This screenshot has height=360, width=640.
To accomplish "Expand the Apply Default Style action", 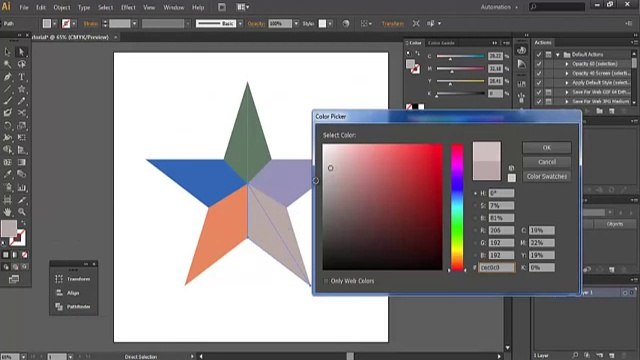I will [x=567, y=82].
